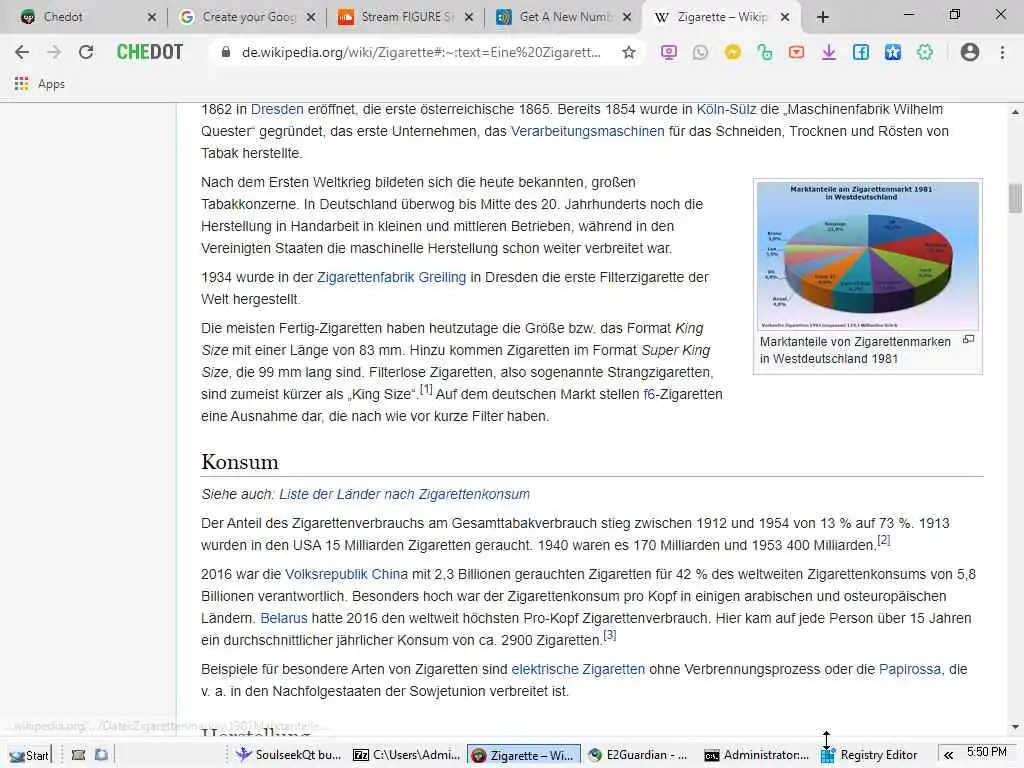Click the scrollbar up arrow

tap(1015, 112)
